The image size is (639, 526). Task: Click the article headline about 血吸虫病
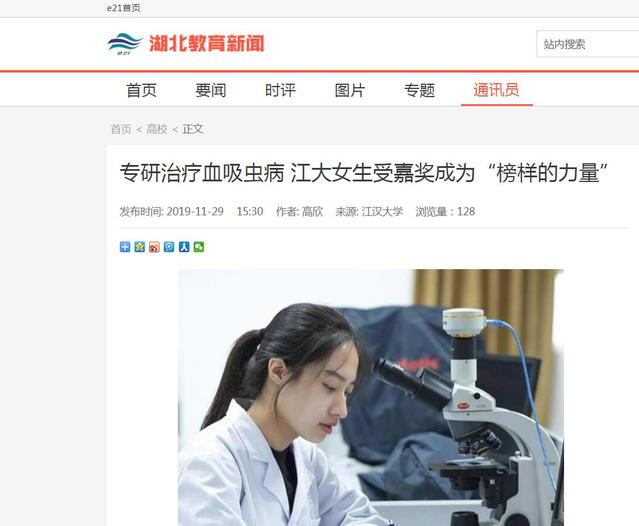click(x=364, y=173)
